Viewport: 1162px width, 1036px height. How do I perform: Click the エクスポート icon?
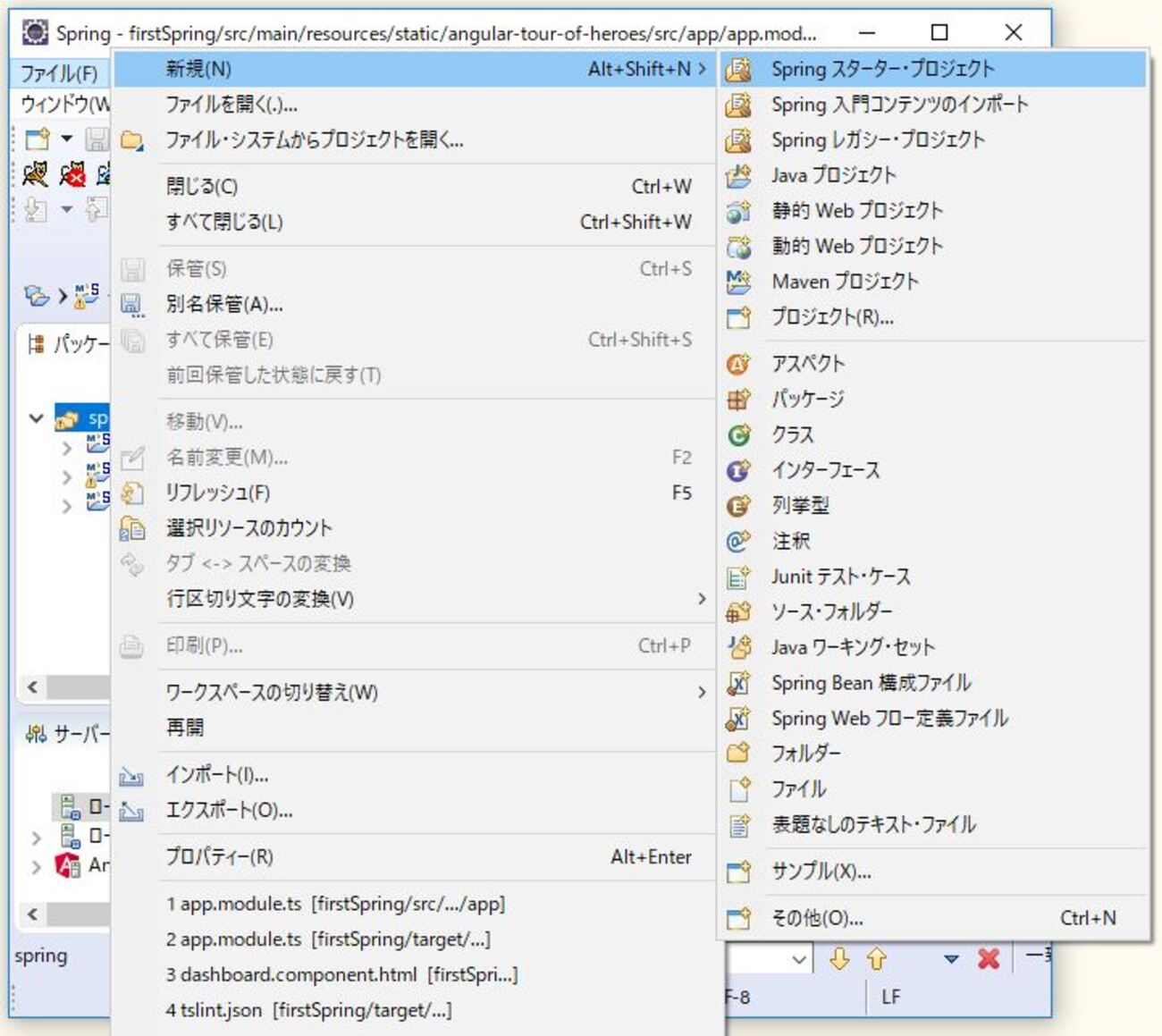click(x=132, y=811)
